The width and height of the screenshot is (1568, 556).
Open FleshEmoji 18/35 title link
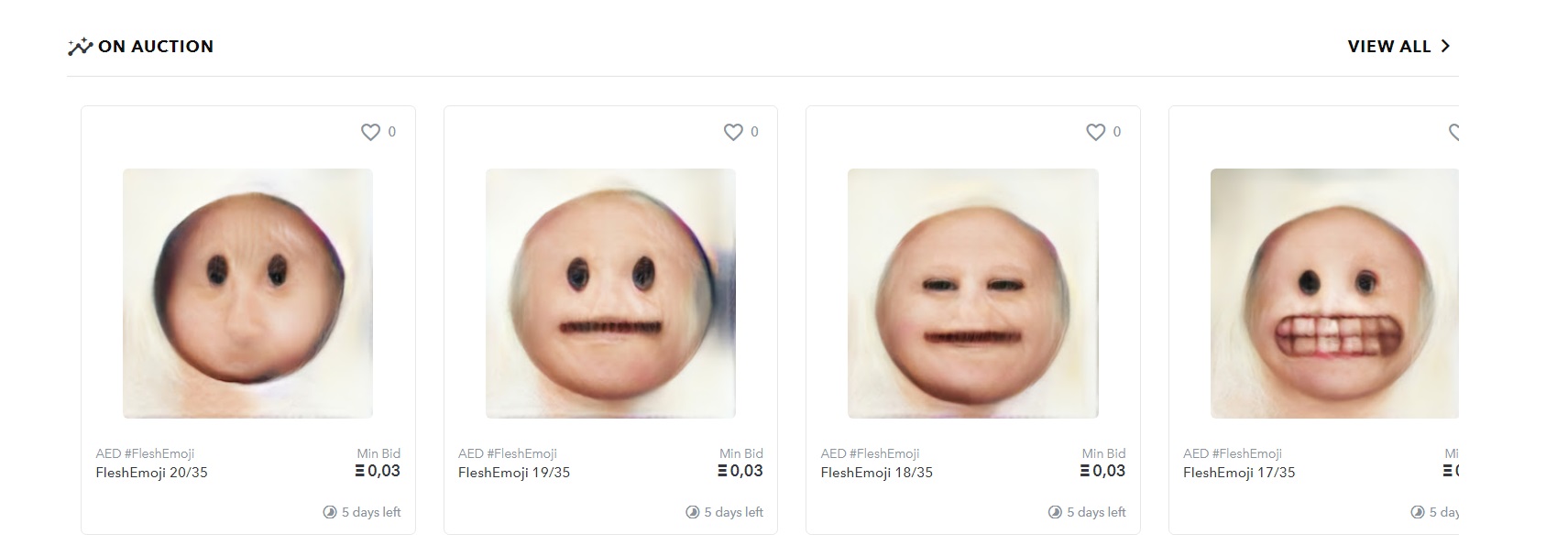(876, 473)
